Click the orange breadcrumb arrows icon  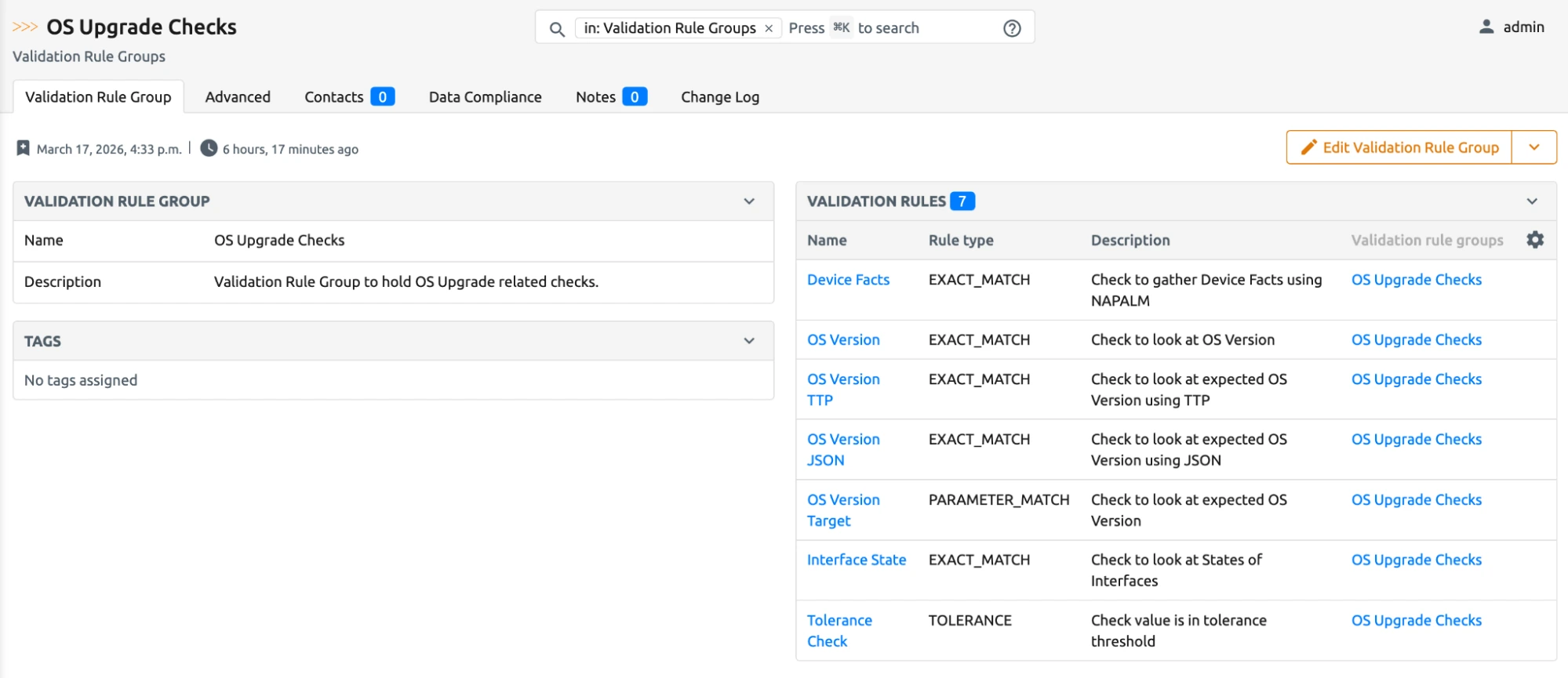[x=25, y=27]
